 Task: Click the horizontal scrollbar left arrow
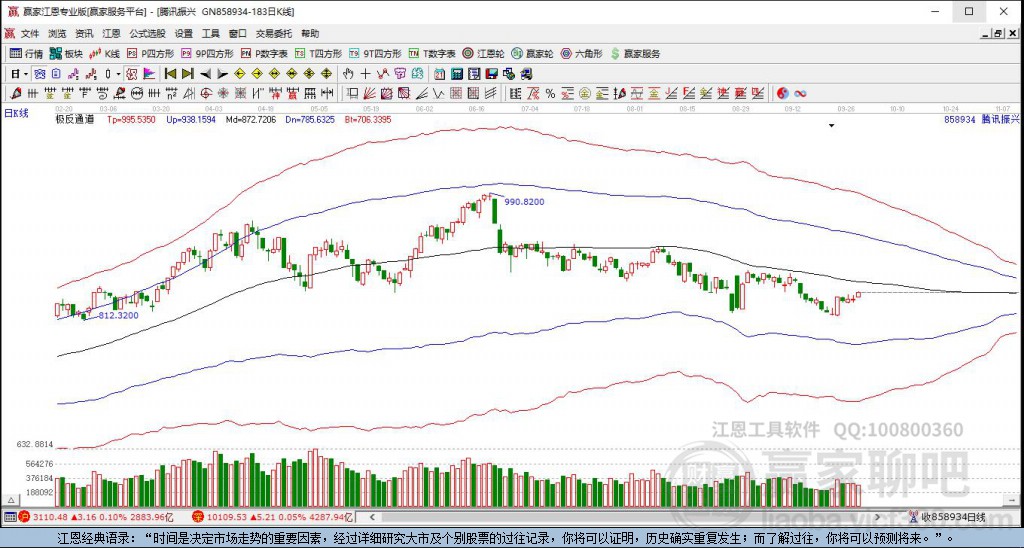click(x=372, y=517)
